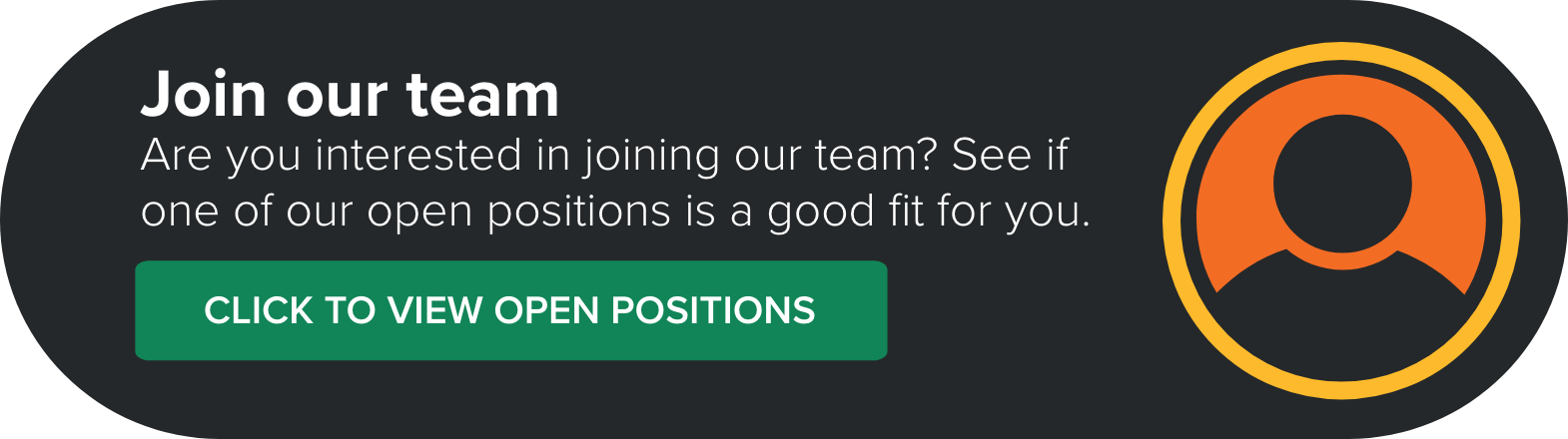Click the empty dark banner area below the avatar ring
Viewport: 1568px width, 439px height.
[x=1341, y=420]
